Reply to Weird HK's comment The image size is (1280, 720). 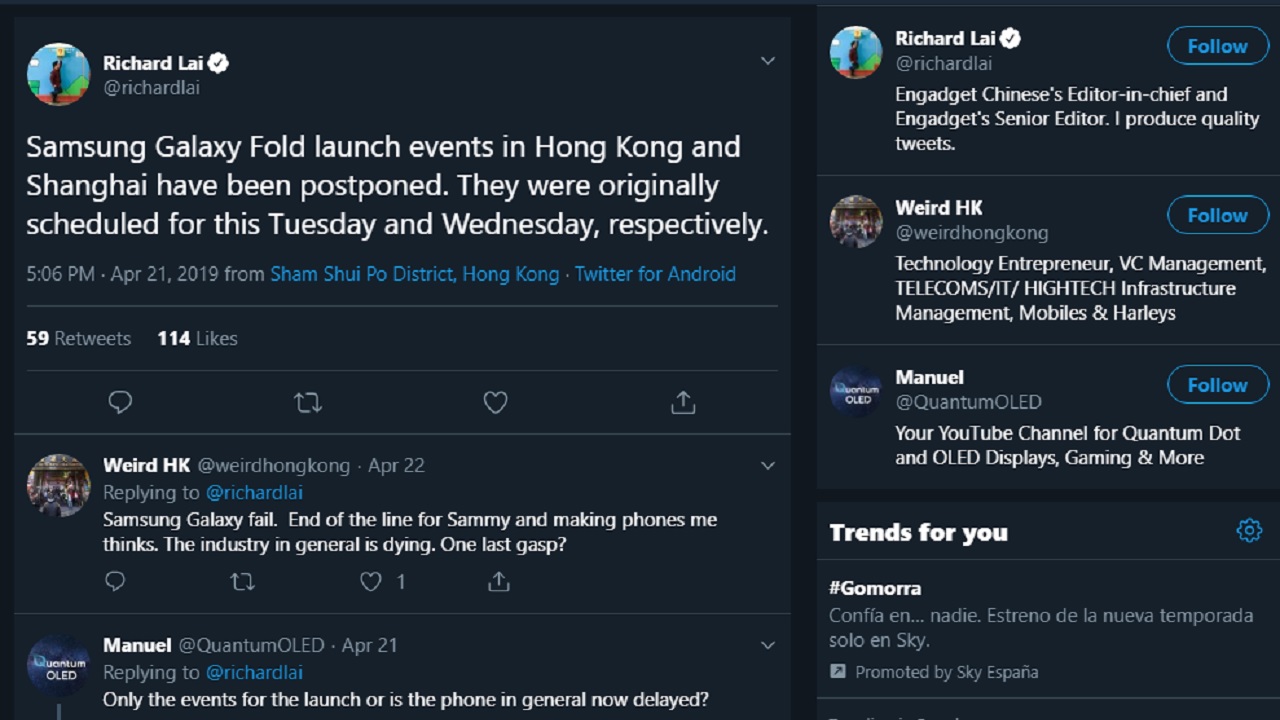click(115, 581)
